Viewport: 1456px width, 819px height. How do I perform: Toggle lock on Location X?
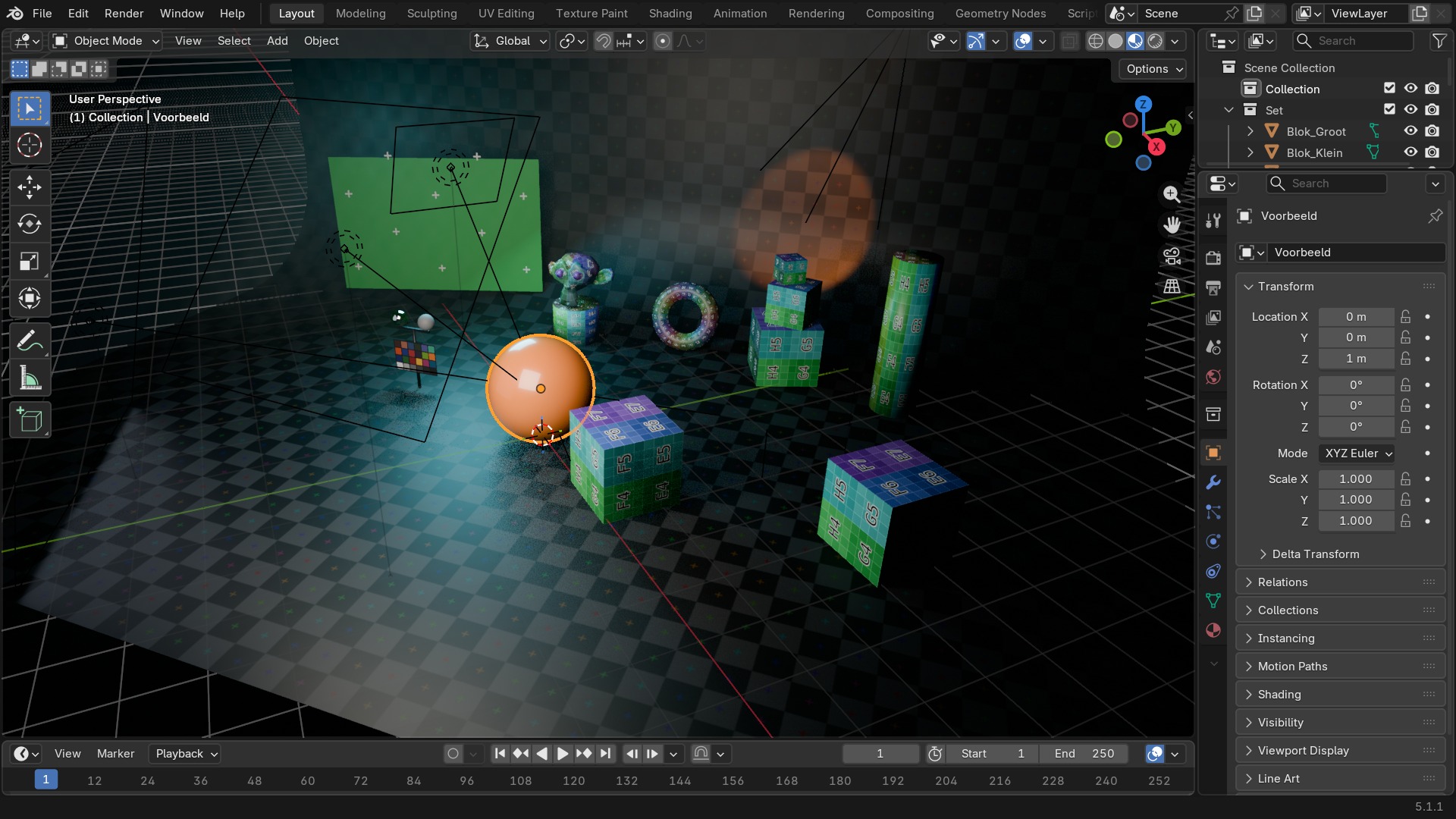point(1406,317)
